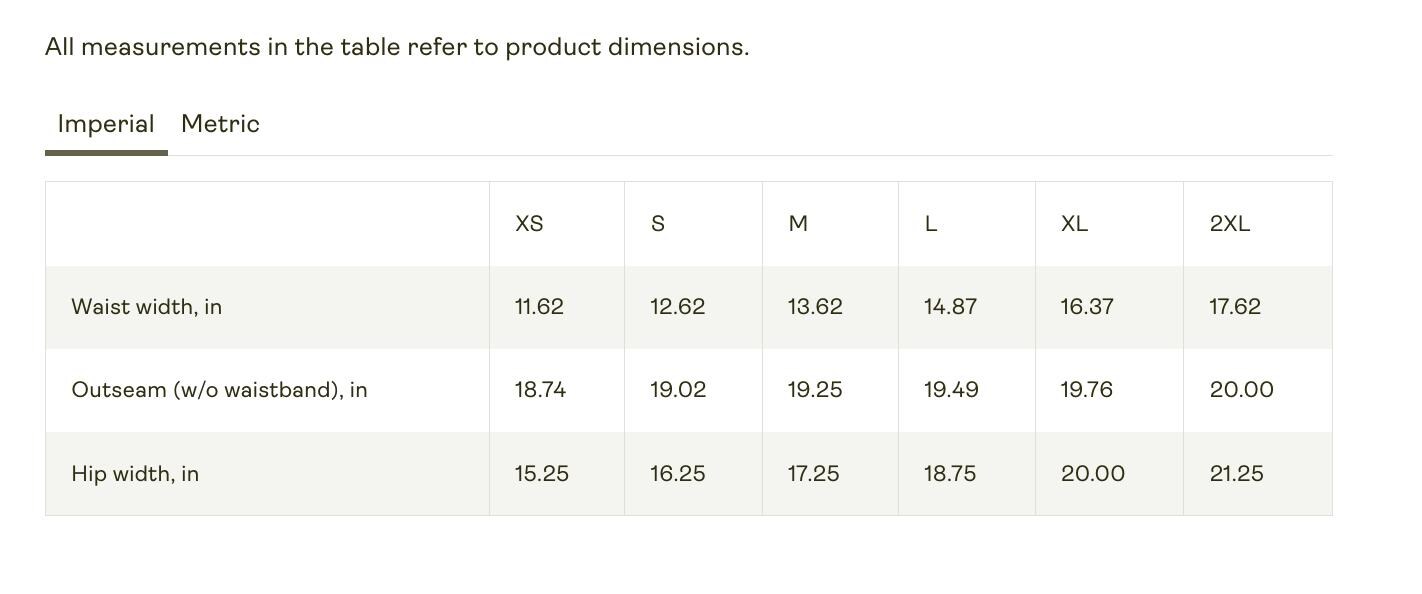Click outseam value 19.25 for M
This screenshot has height=594, width=1422.
(815, 390)
